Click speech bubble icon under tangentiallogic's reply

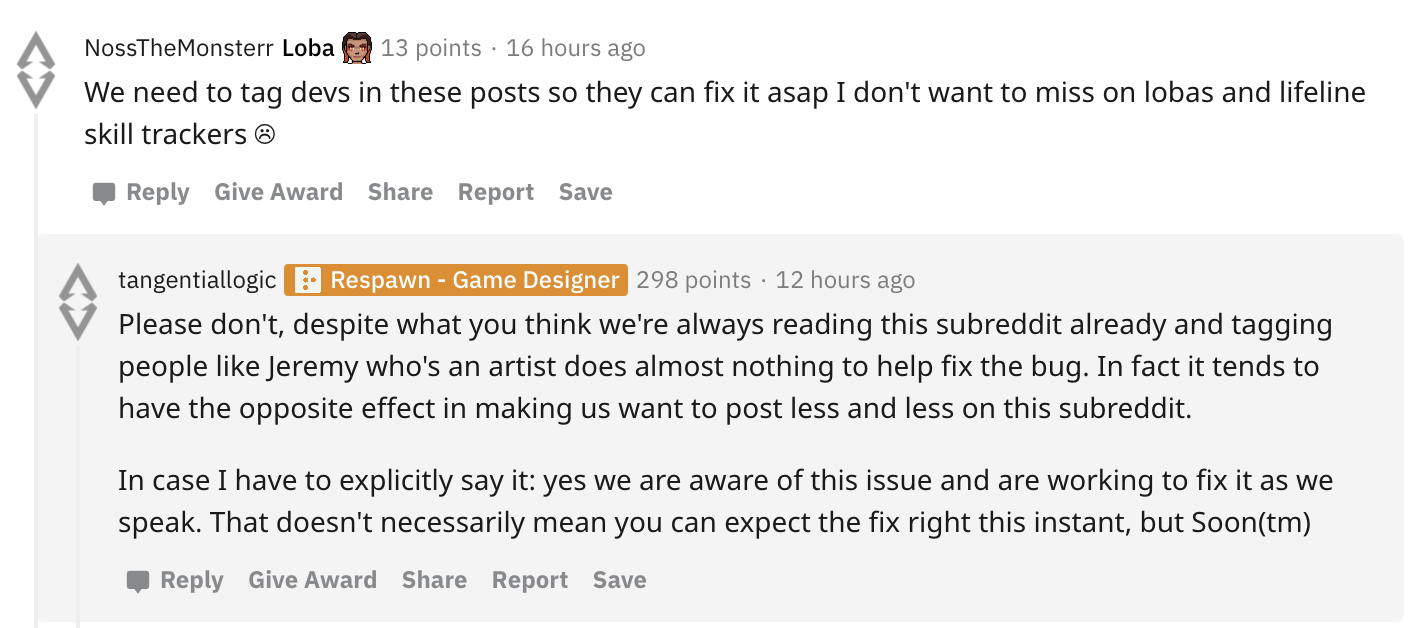(x=138, y=581)
